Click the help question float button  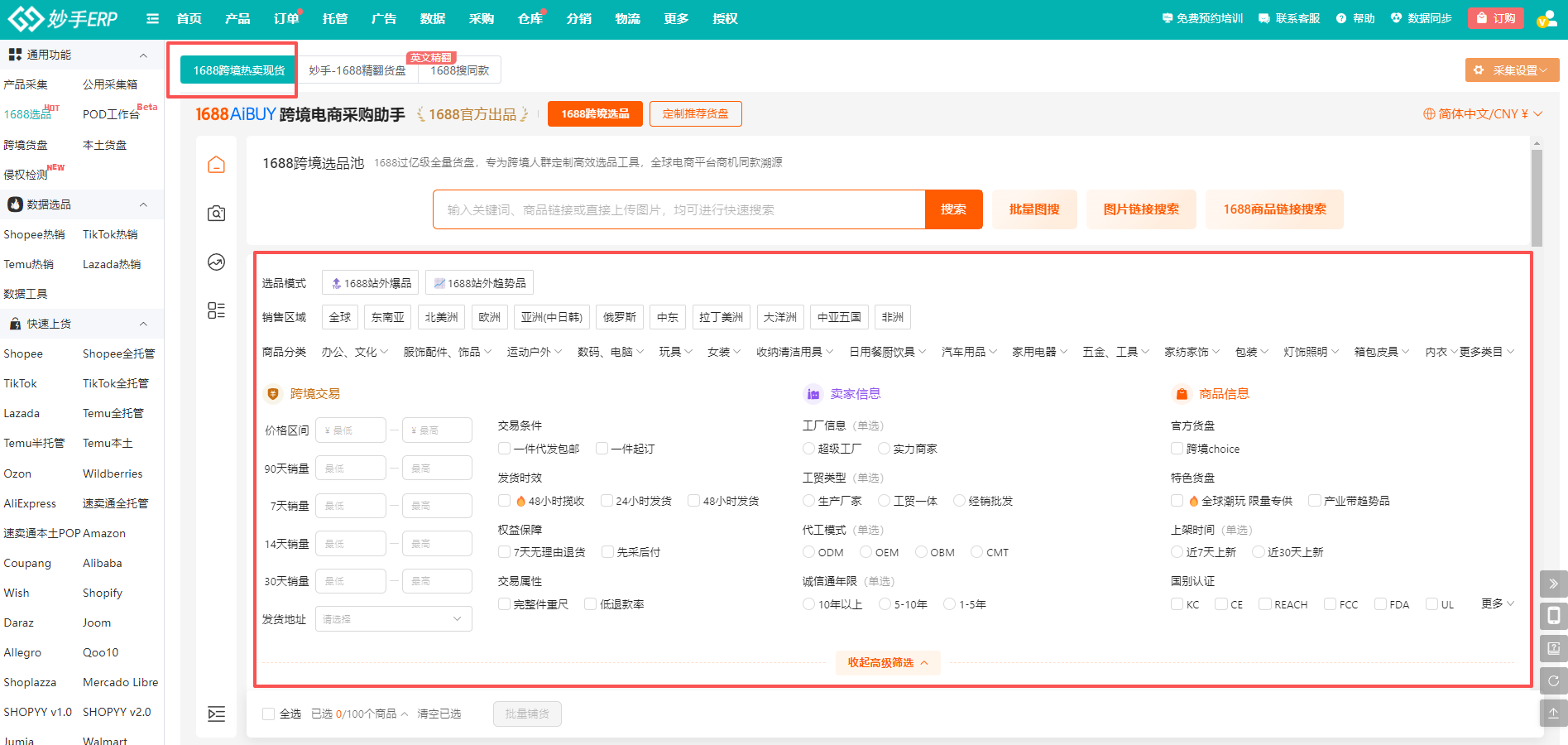(1553, 648)
